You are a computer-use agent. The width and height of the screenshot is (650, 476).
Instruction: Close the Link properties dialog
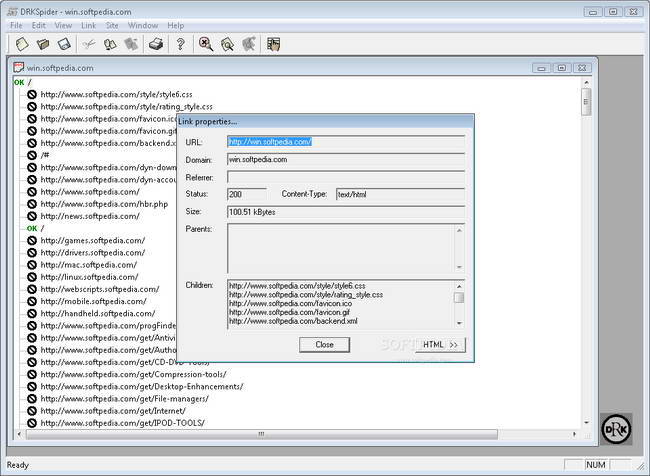(324, 345)
